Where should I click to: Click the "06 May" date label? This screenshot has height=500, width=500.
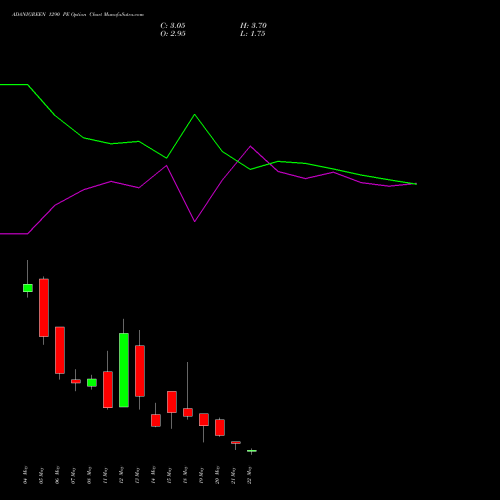[58, 475]
